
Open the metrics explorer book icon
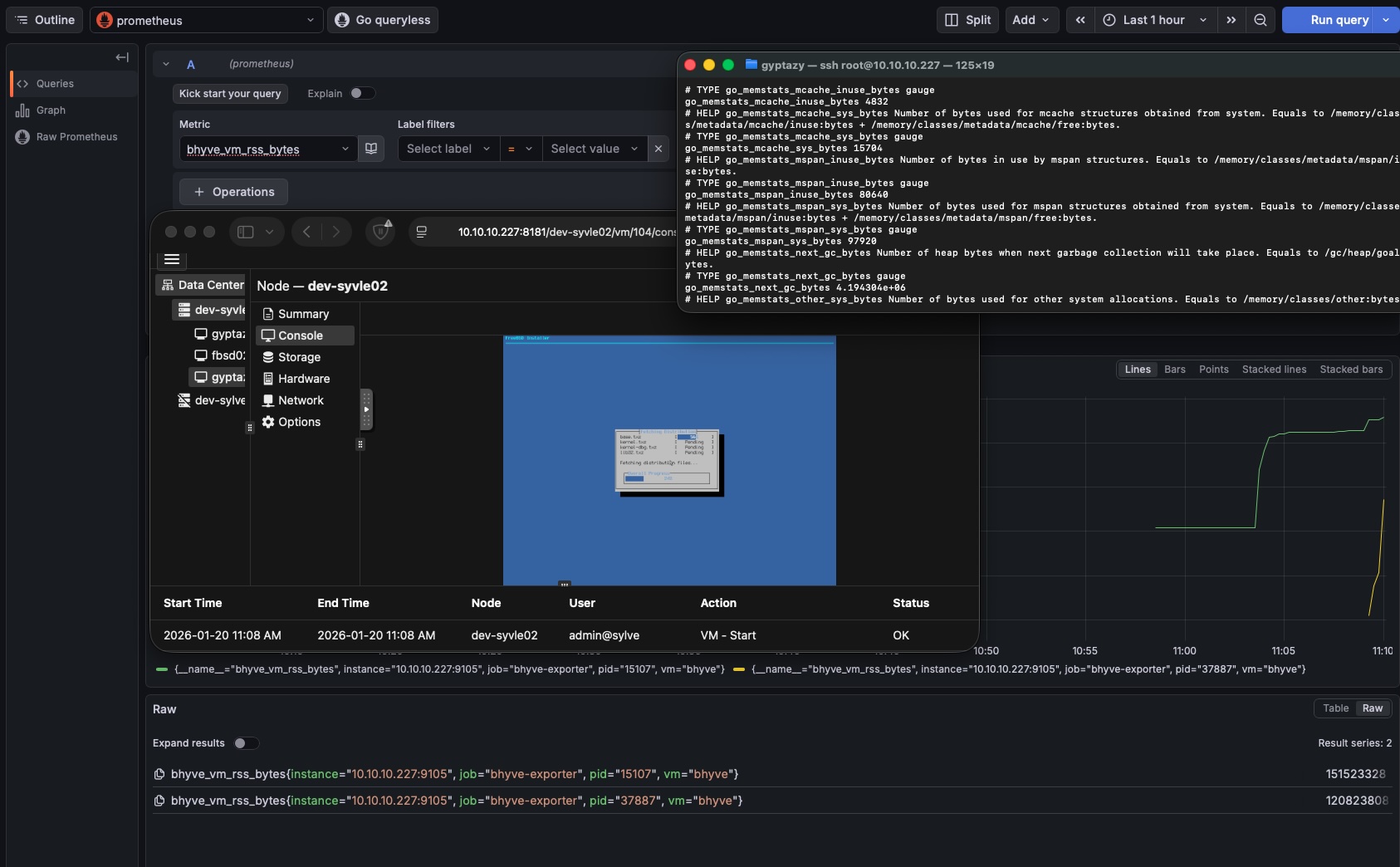point(370,149)
